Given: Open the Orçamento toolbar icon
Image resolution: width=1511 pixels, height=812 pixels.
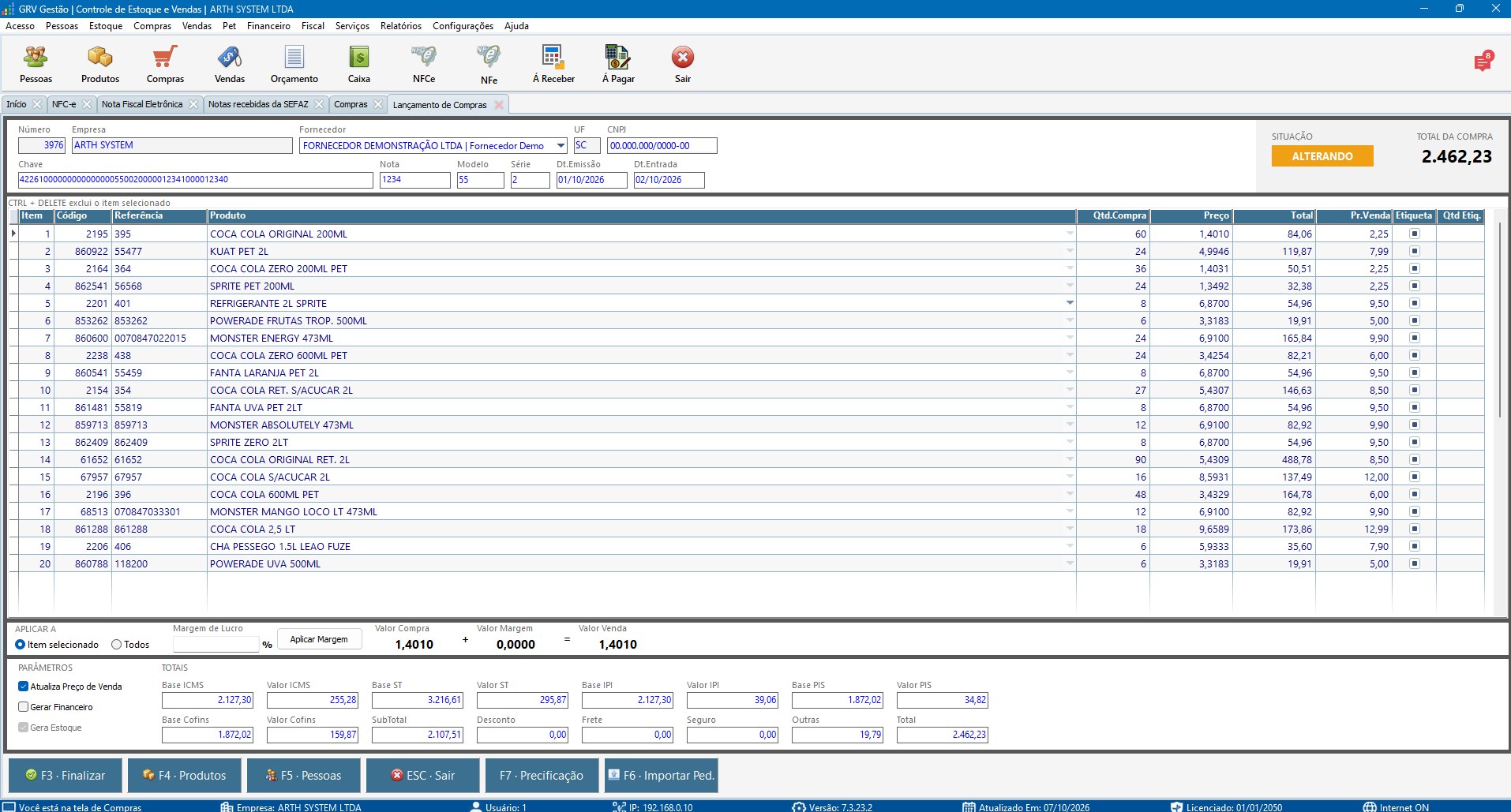Looking at the screenshot, I should pyautogui.click(x=294, y=64).
